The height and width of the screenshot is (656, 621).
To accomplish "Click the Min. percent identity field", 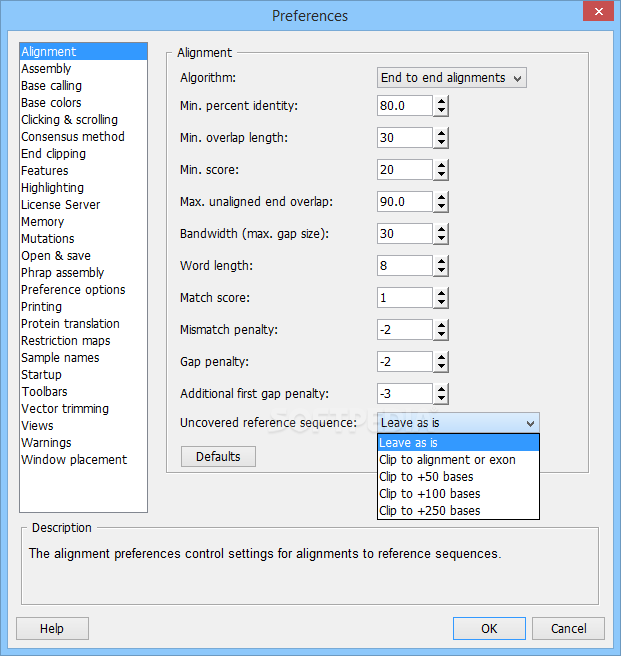I will 405,106.
